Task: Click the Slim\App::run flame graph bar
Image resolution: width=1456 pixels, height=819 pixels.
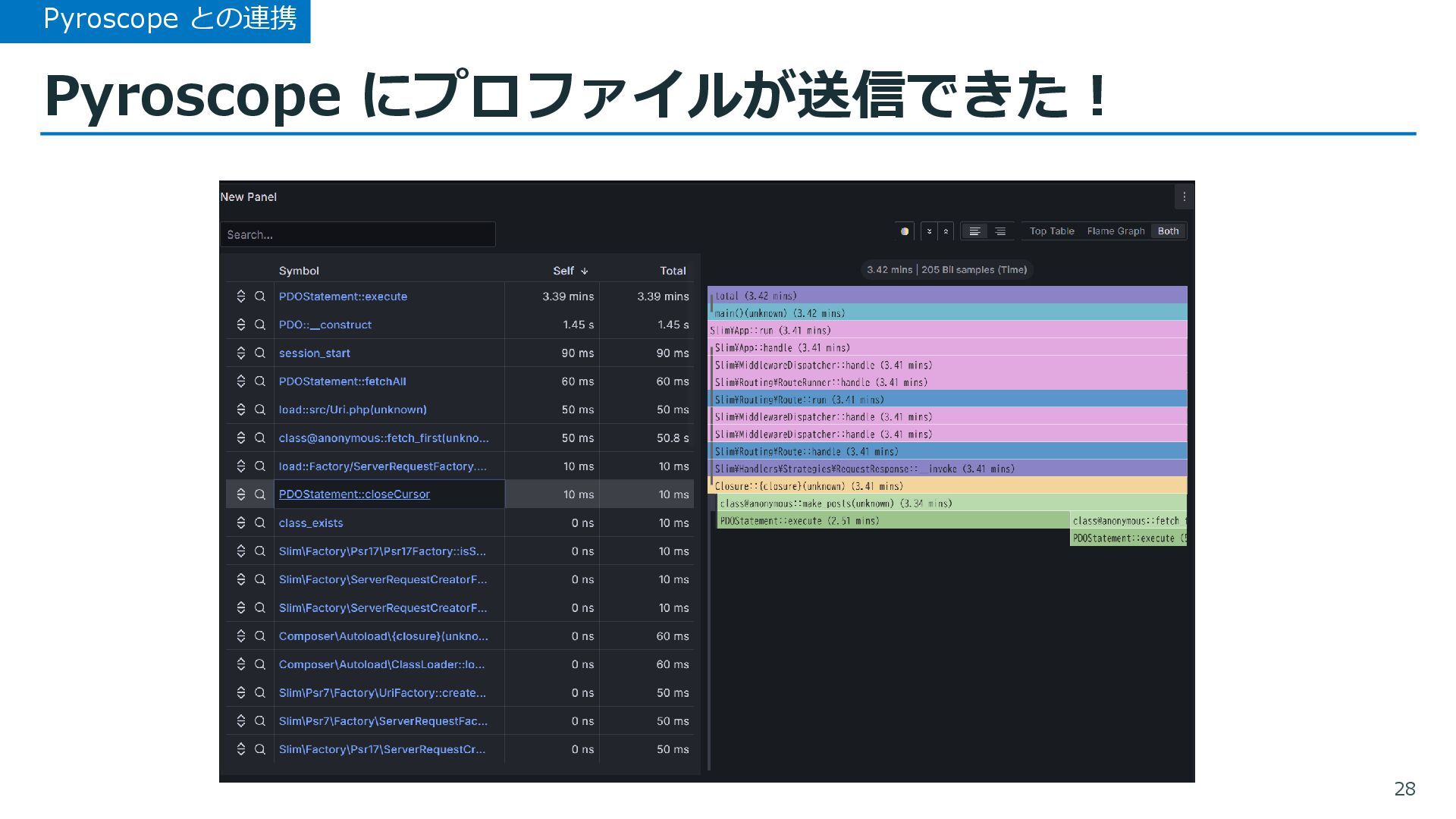Action: click(x=948, y=331)
